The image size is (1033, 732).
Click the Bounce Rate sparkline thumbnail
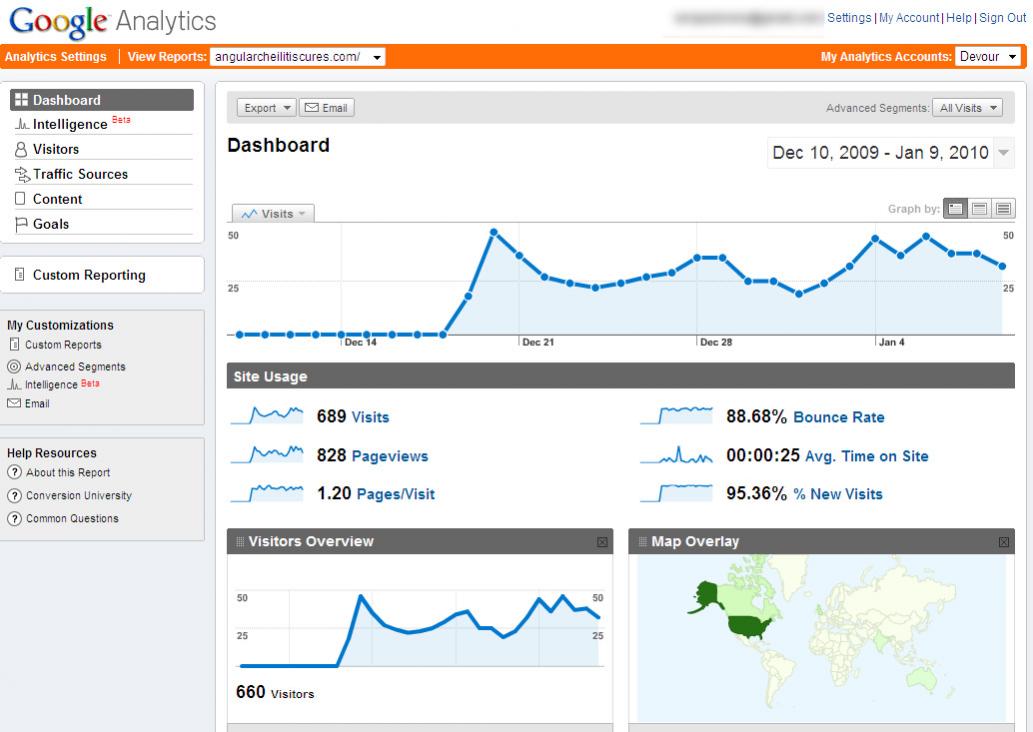point(677,416)
